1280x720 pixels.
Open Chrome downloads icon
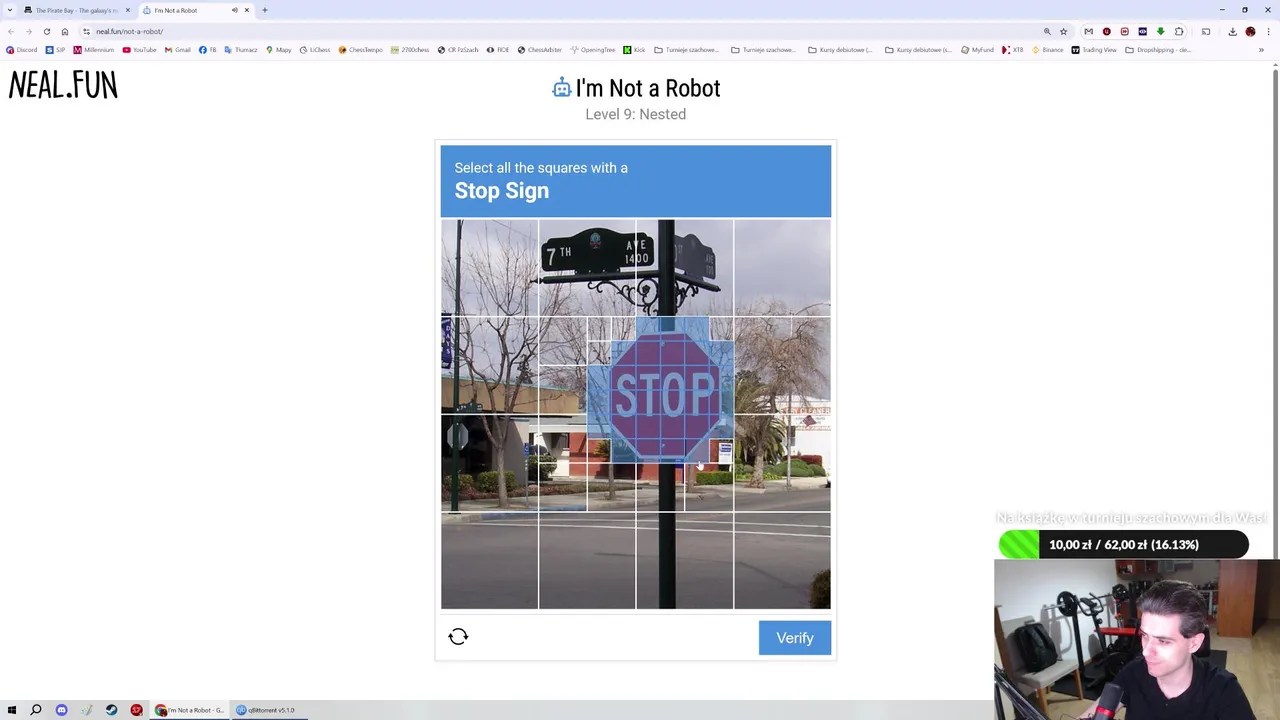[x=1232, y=31]
